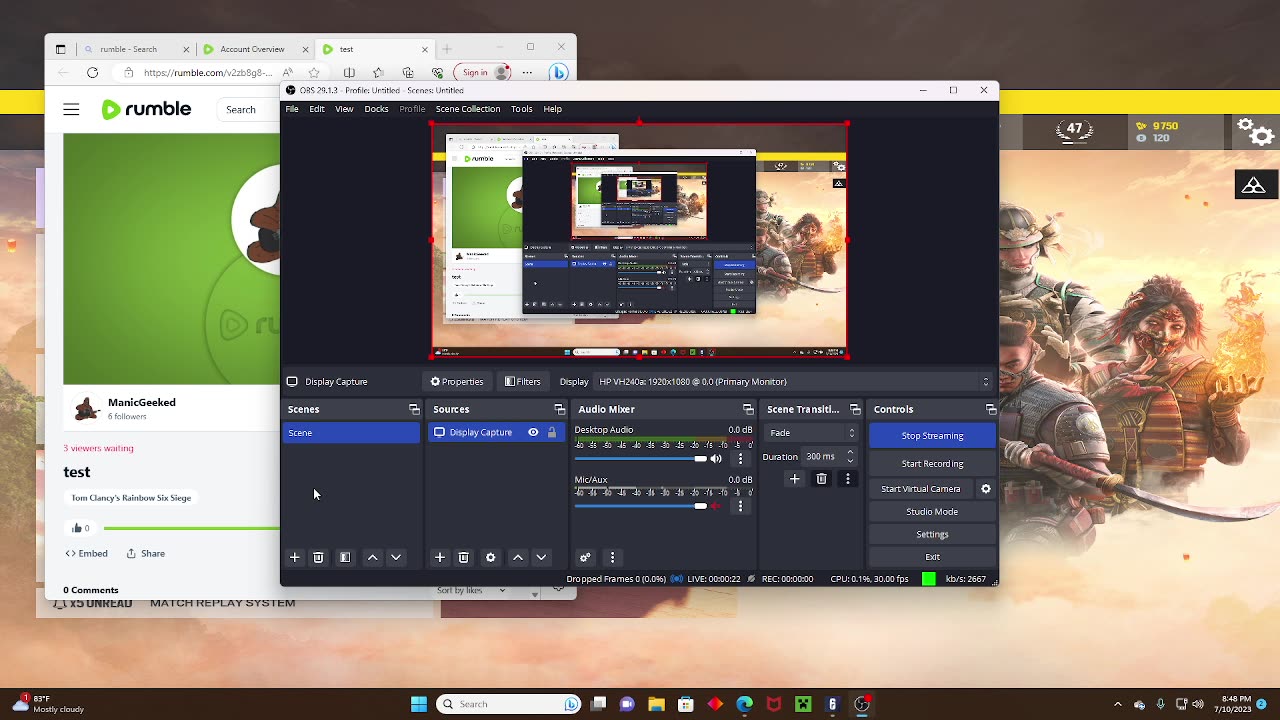Adjust the Mic/Aux volume slider
Screen dimensions: 1280x720
(x=641, y=506)
